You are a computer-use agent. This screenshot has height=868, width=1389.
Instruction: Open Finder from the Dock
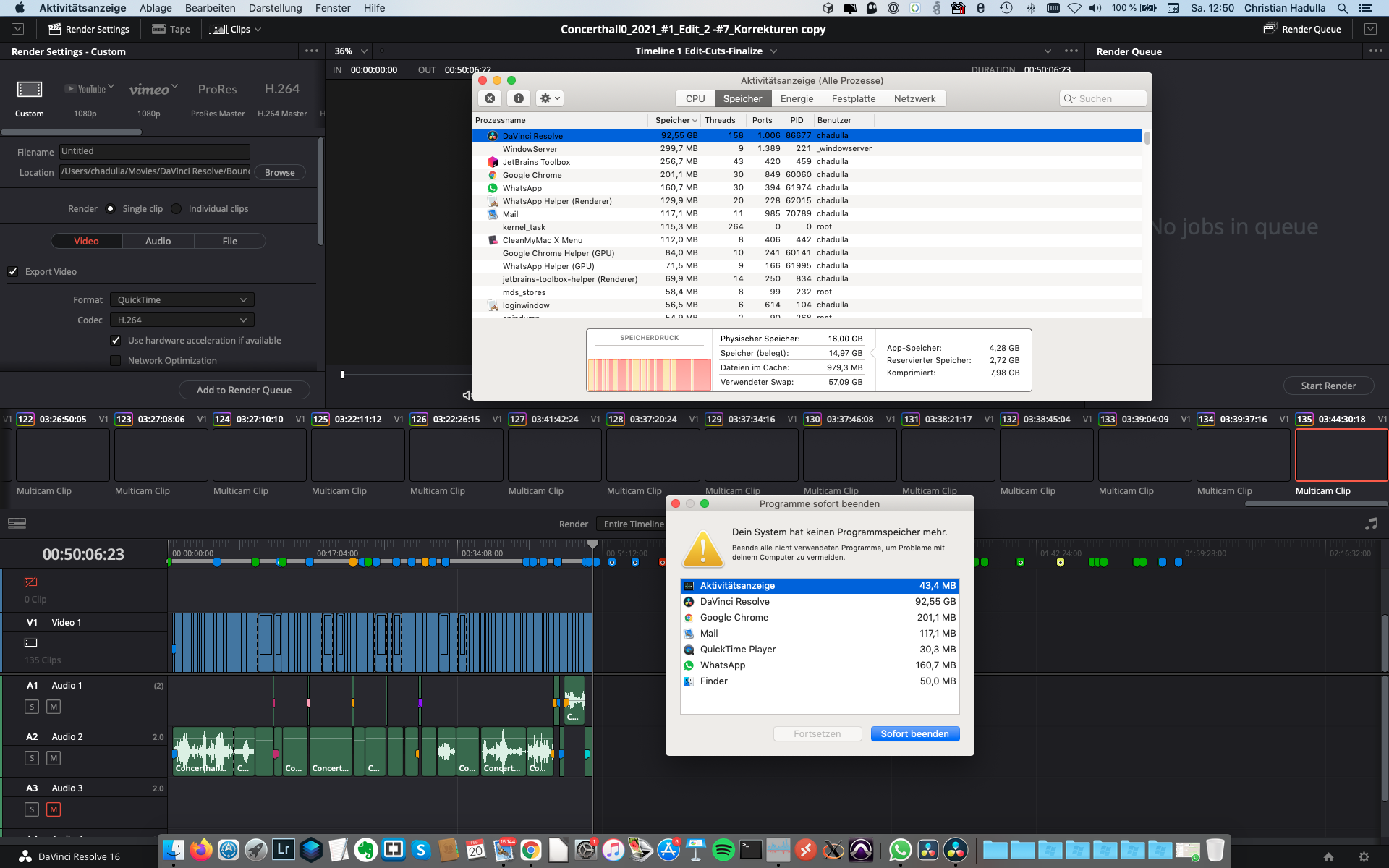pyautogui.click(x=174, y=850)
